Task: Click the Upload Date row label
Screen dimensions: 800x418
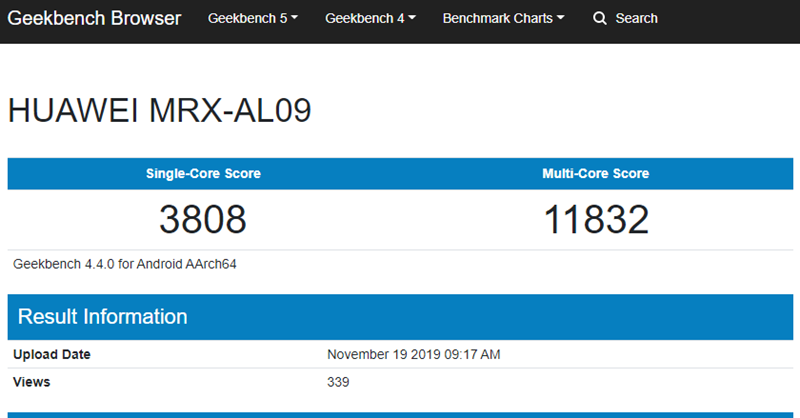Action: click(x=51, y=355)
